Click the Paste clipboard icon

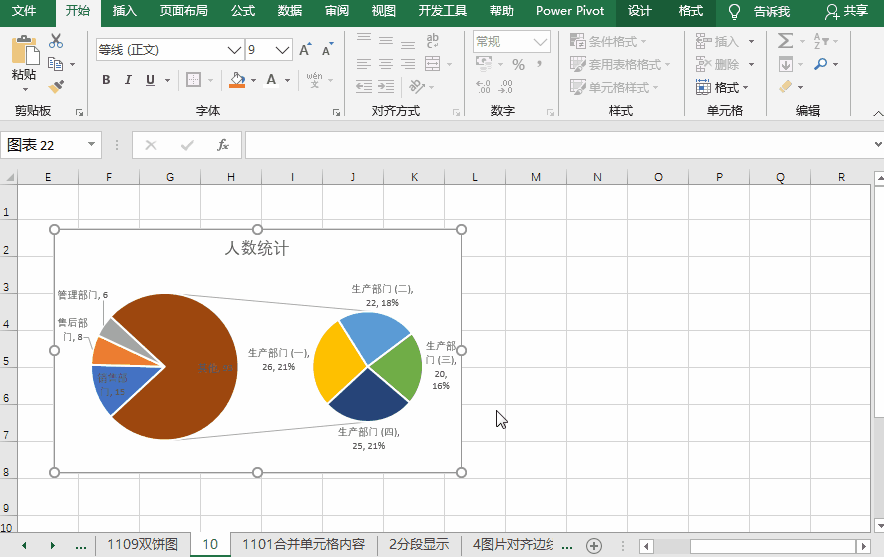click(x=25, y=60)
